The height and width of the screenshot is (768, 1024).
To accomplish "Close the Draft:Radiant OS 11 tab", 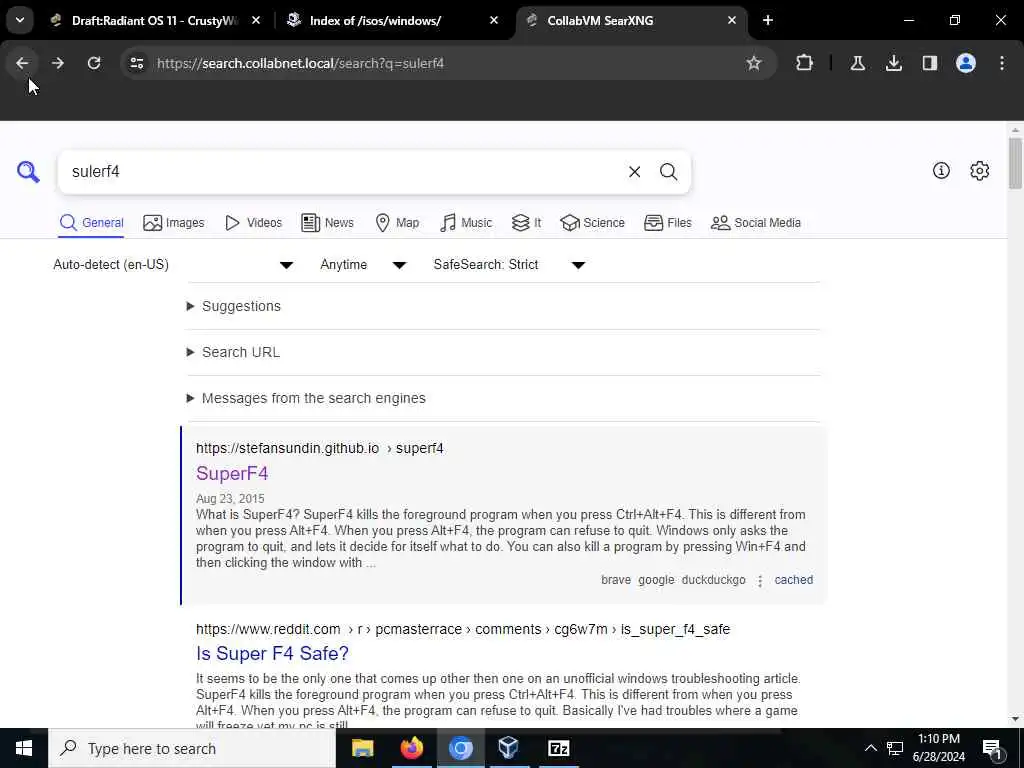I will 256,20.
